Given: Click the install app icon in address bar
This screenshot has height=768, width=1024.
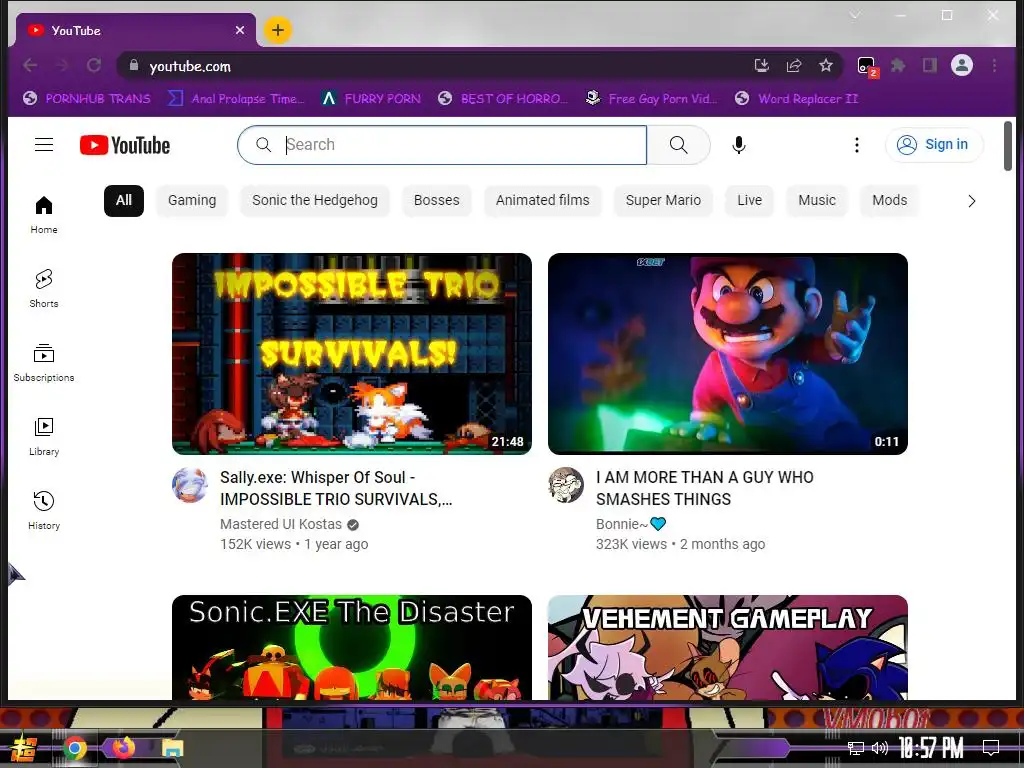Looking at the screenshot, I should [x=761, y=65].
